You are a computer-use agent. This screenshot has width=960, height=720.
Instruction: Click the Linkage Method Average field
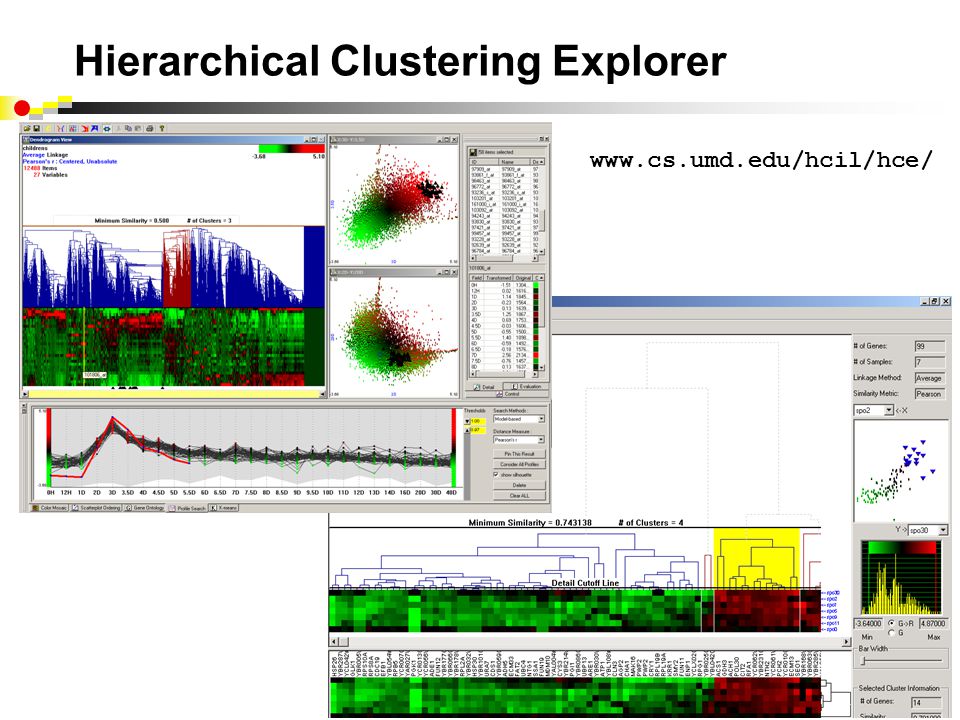[x=930, y=378]
